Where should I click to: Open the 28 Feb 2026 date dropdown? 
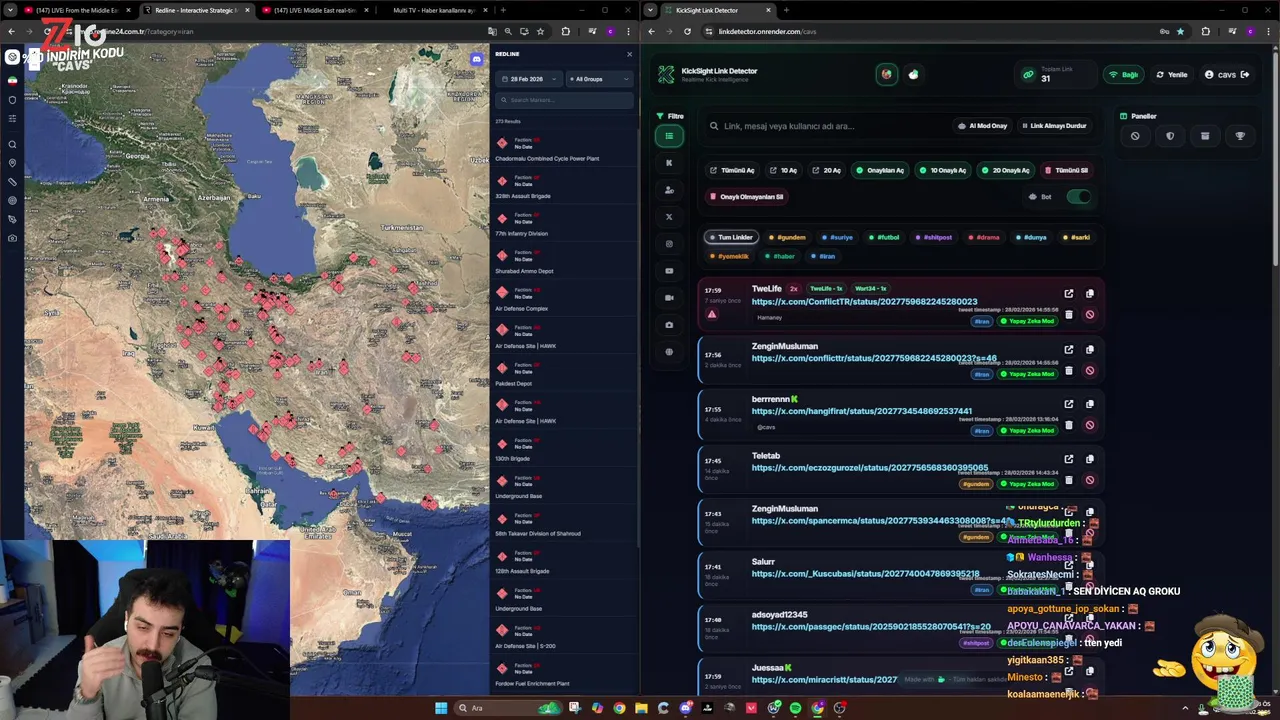(531, 79)
